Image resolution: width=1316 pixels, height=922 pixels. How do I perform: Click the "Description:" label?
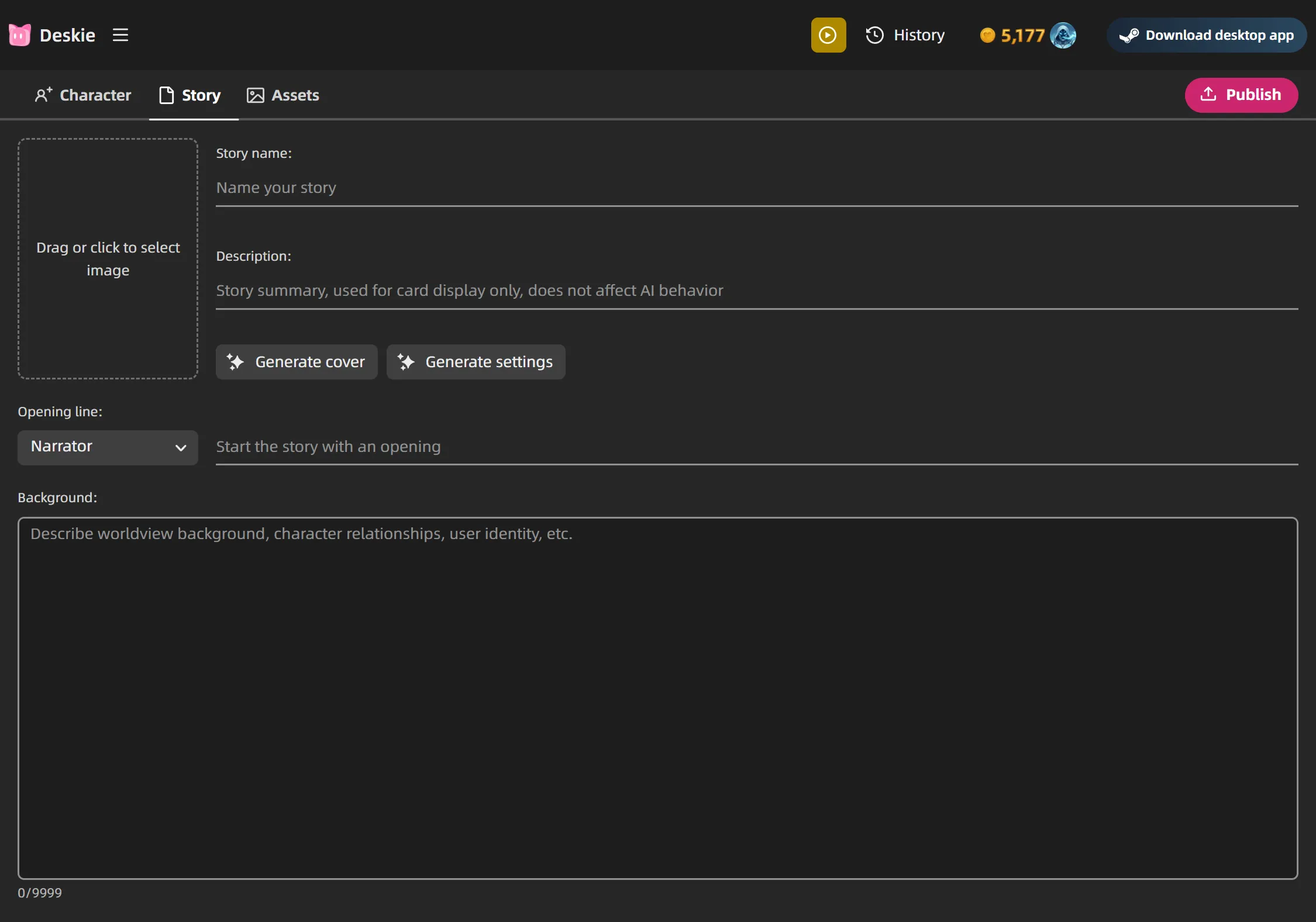click(x=254, y=256)
